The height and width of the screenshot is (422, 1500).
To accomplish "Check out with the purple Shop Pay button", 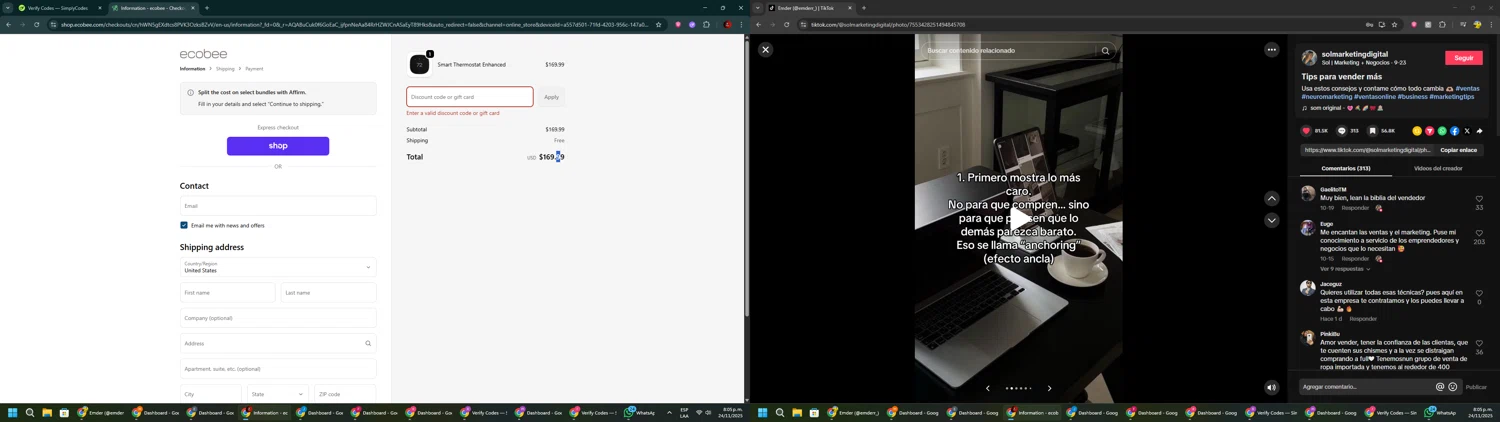I will 278,146.
